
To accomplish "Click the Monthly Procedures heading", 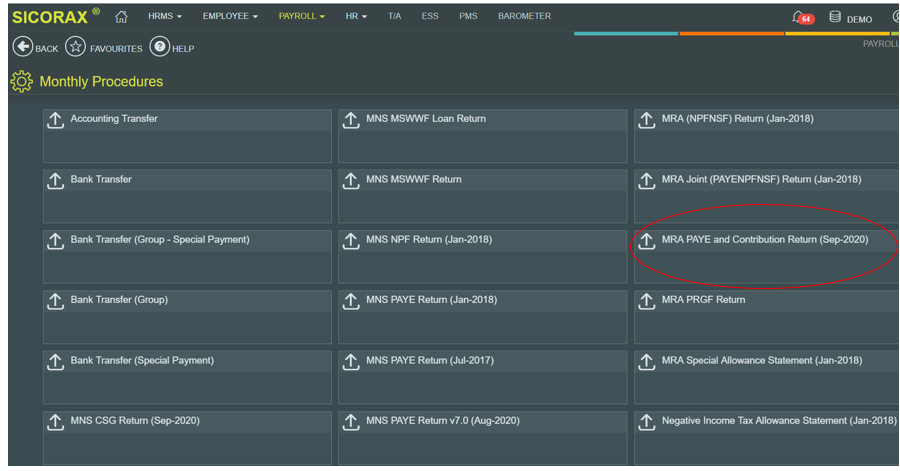I will tap(101, 81).
